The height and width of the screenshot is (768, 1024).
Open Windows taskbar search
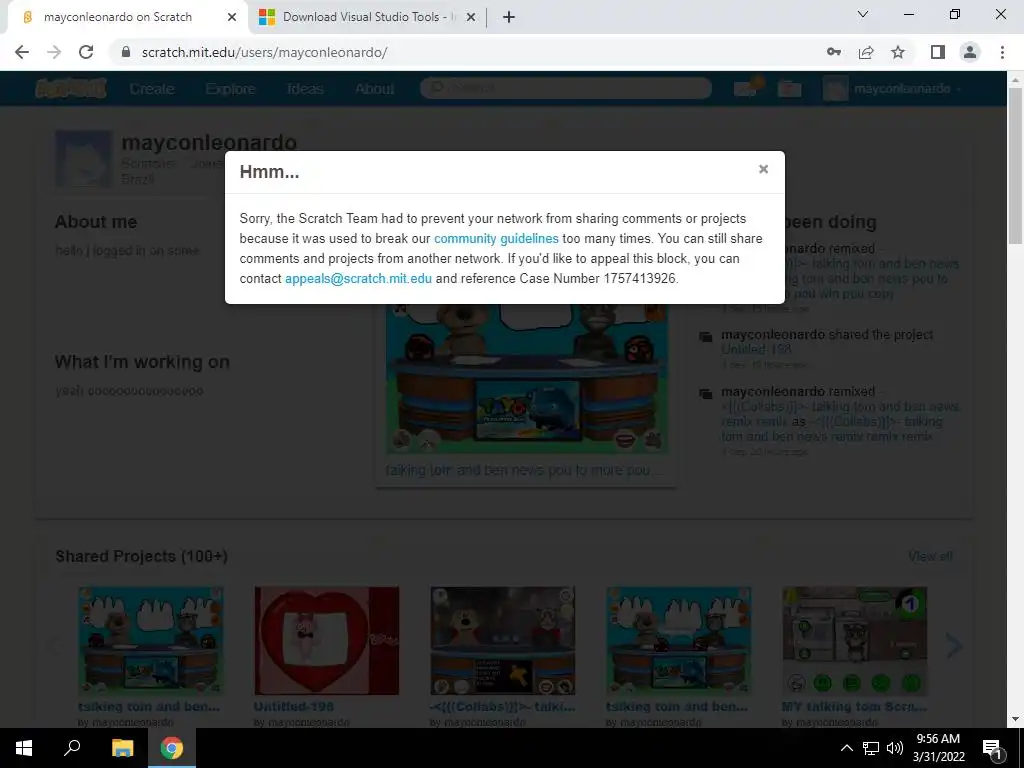pyautogui.click(x=72, y=748)
